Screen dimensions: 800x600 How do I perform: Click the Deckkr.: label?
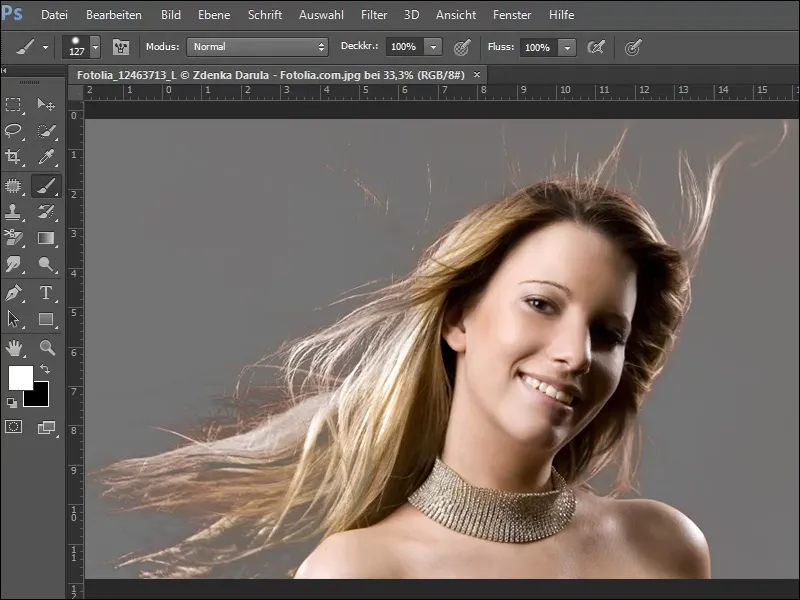point(360,46)
